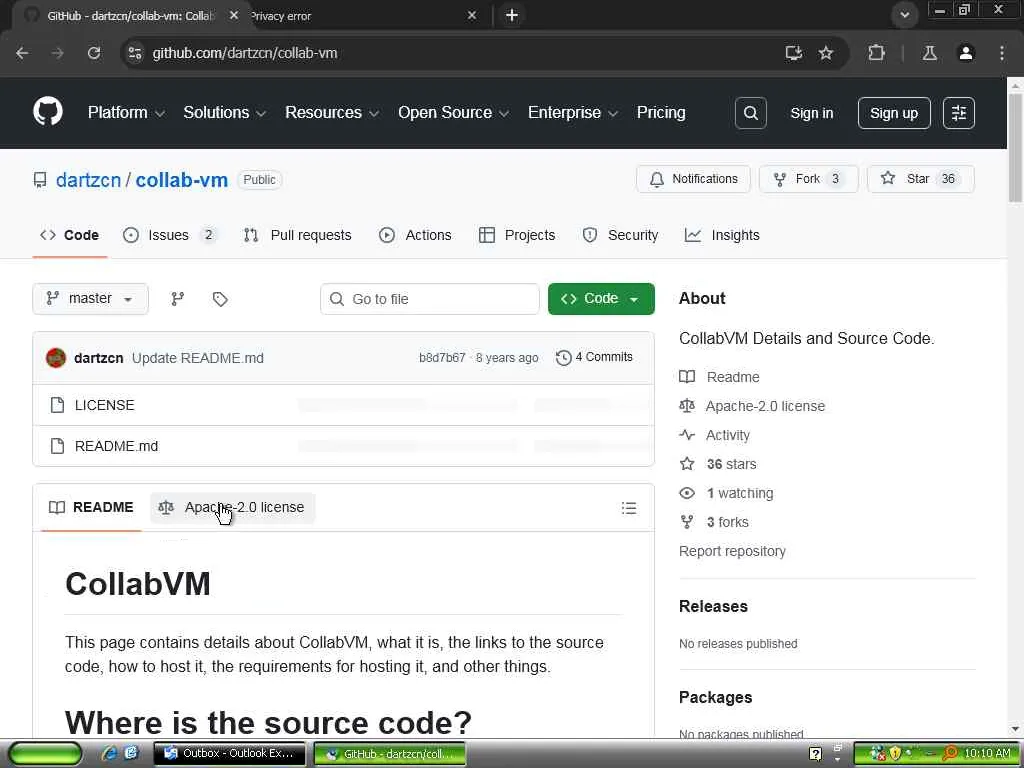Viewport: 1024px width, 768px height.
Task: Open Outbox - Outlook Express taskbar button
Action: click(x=230, y=754)
